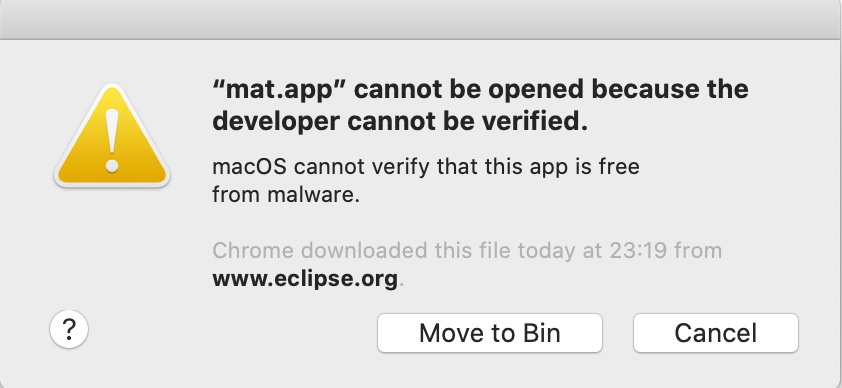Click the exclamation mark inside the warning triangle
842x388 pixels.
(112, 141)
